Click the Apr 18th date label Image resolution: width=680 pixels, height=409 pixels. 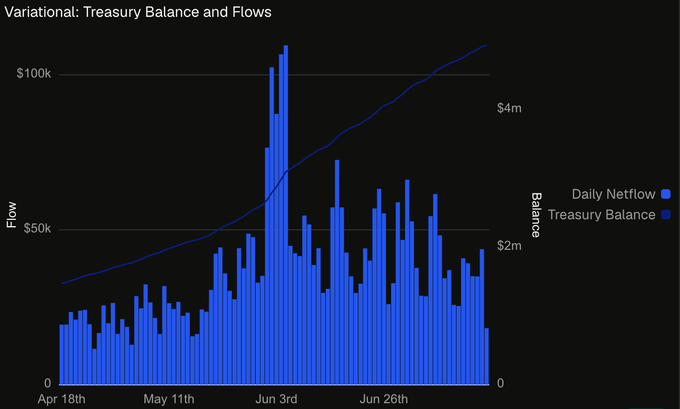point(62,399)
